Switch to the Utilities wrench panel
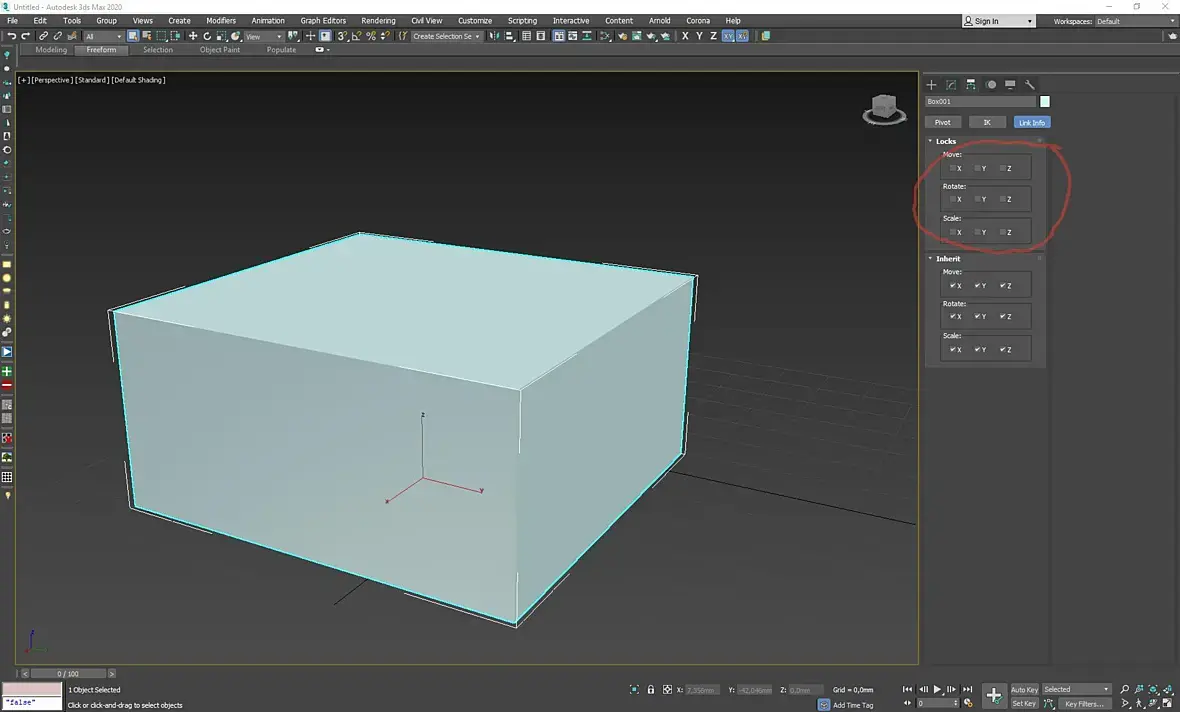1180x712 pixels. click(x=1030, y=85)
